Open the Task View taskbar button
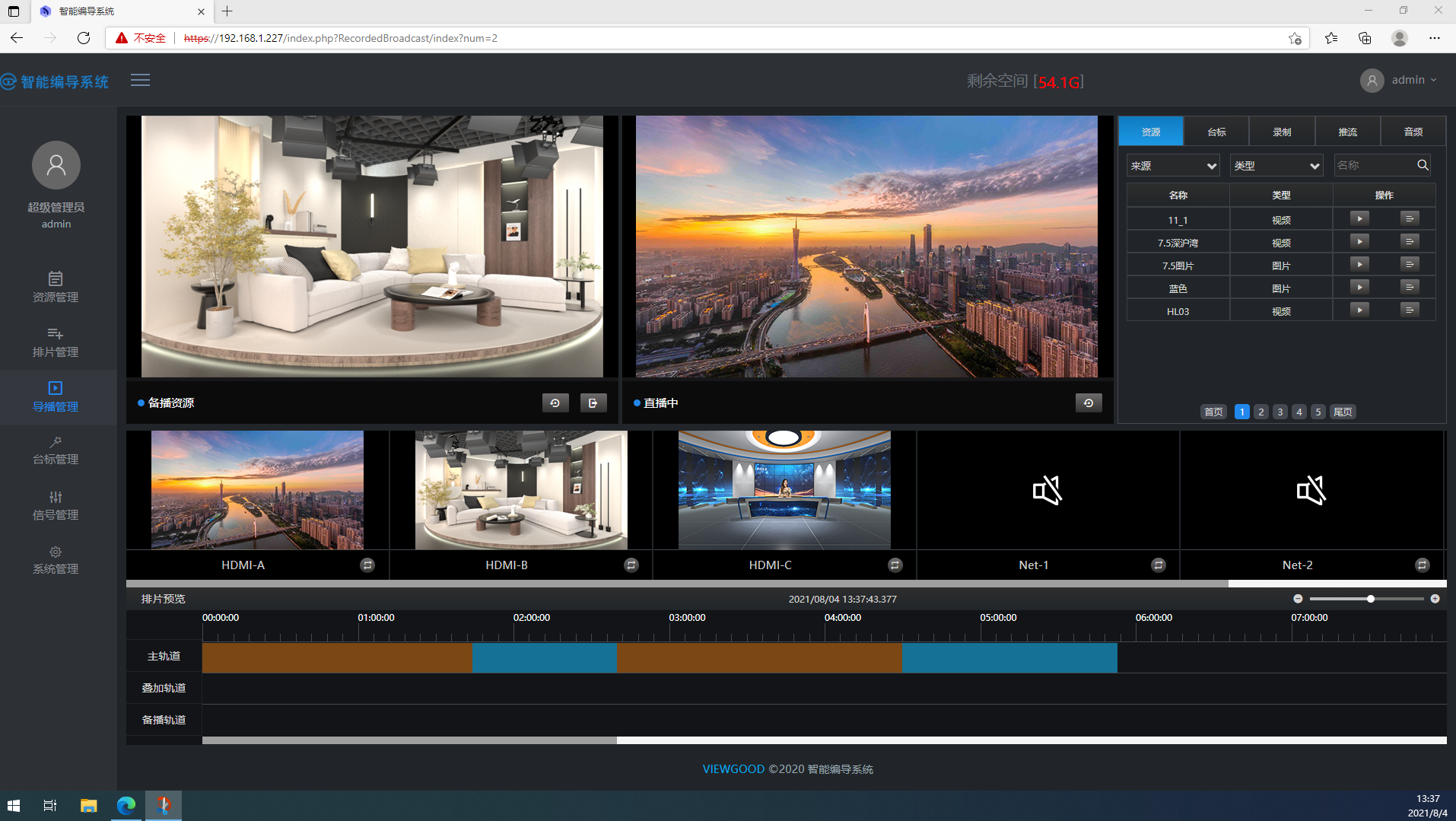The width and height of the screenshot is (1456, 821). click(50, 806)
